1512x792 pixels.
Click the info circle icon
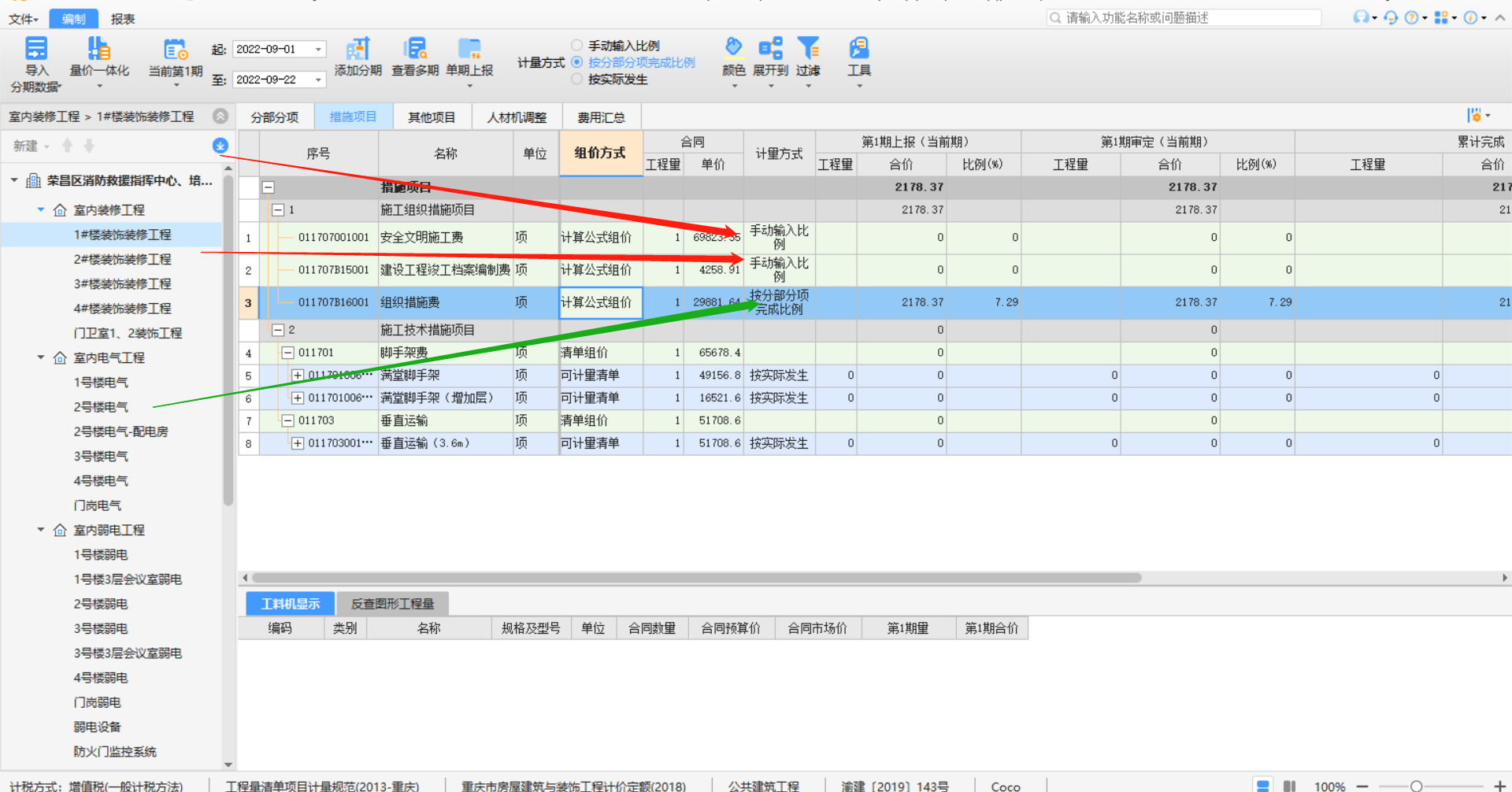pyautogui.click(x=1470, y=17)
